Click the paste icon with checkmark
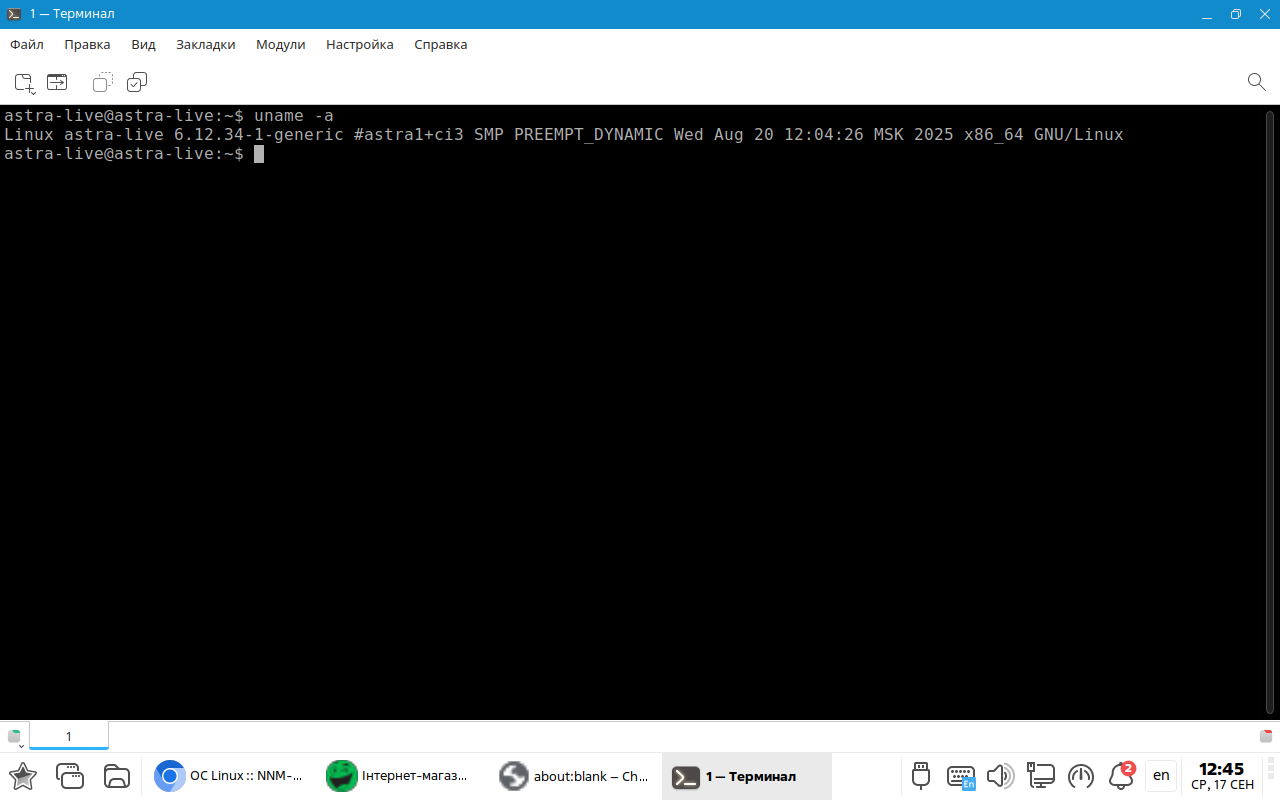This screenshot has height=800, width=1280. click(x=137, y=82)
